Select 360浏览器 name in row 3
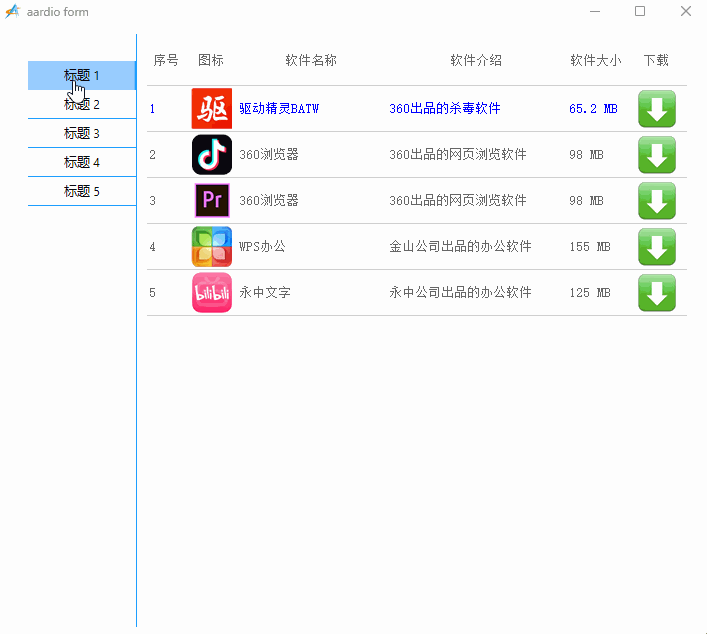The height and width of the screenshot is (634, 707). (x=269, y=201)
